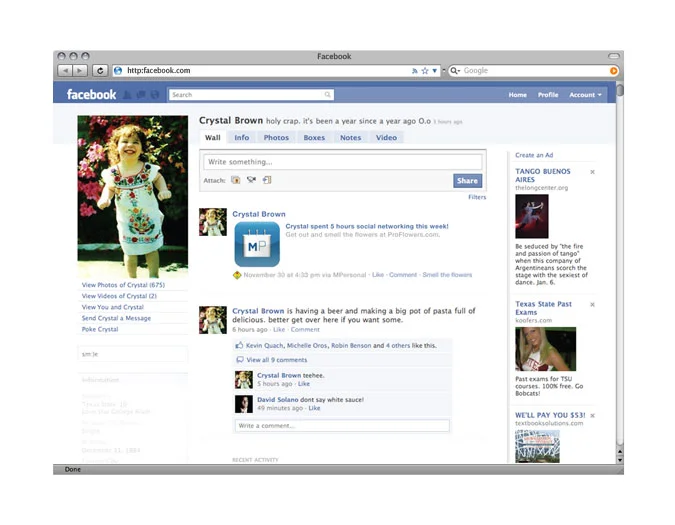Switch to the Notes tab
This screenshot has height=525, width=675.
click(x=350, y=138)
